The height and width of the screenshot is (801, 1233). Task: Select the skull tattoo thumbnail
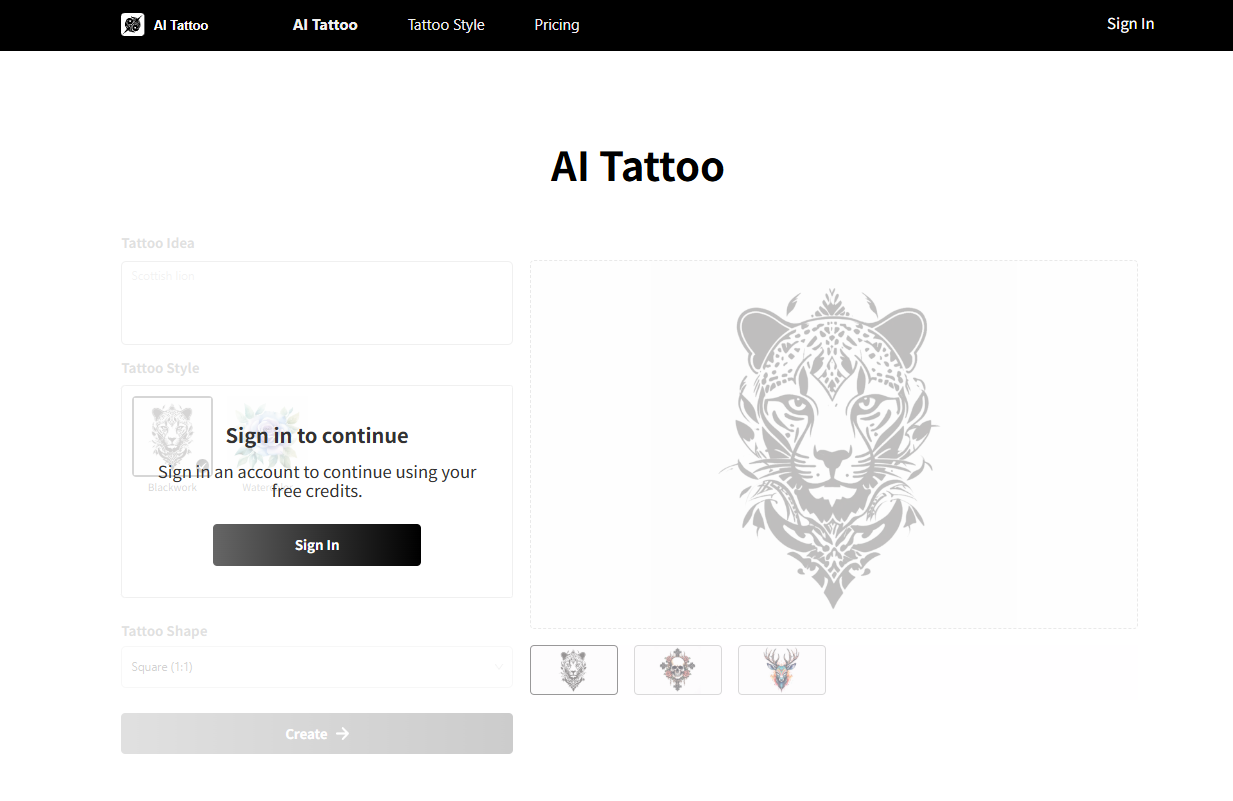pos(678,670)
